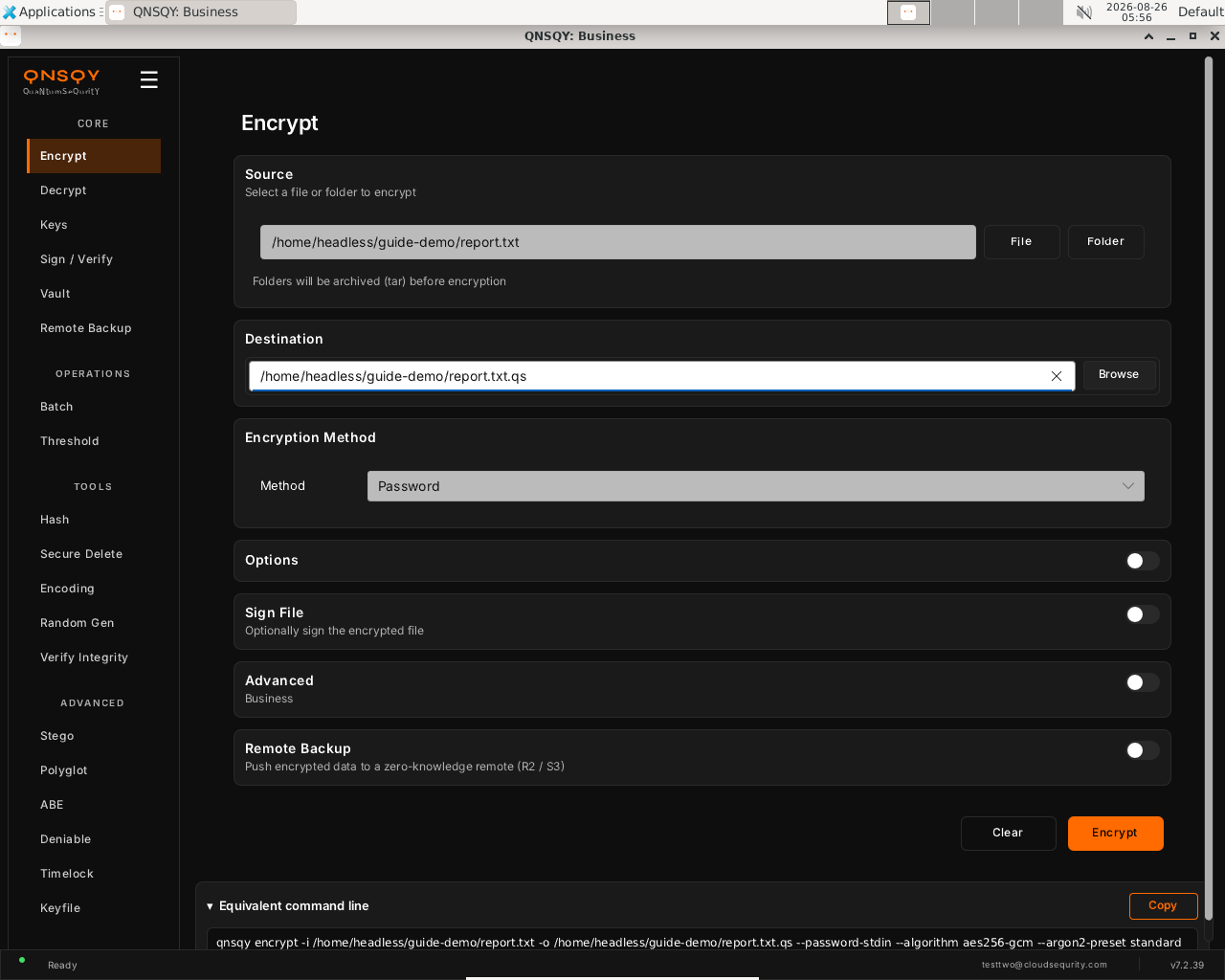Clear the destination path with X icon
Screen dimensions: 1225x980
point(1057,376)
